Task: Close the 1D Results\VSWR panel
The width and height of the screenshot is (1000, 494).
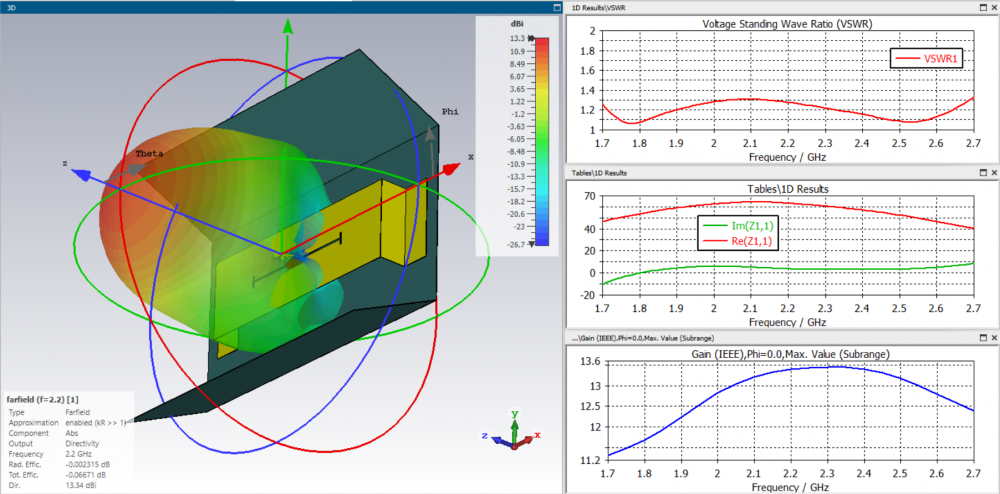Action: coord(994,7)
